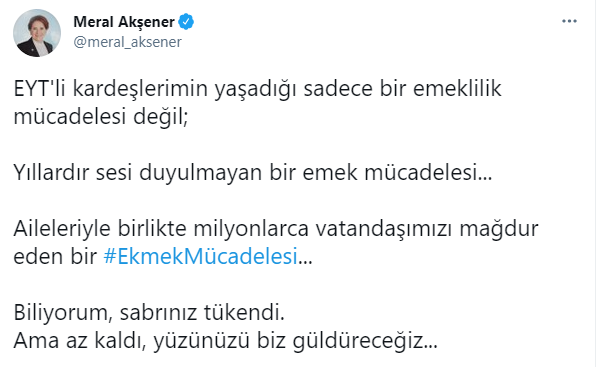Open the @meral_aksener handle link

tap(127, 42)
